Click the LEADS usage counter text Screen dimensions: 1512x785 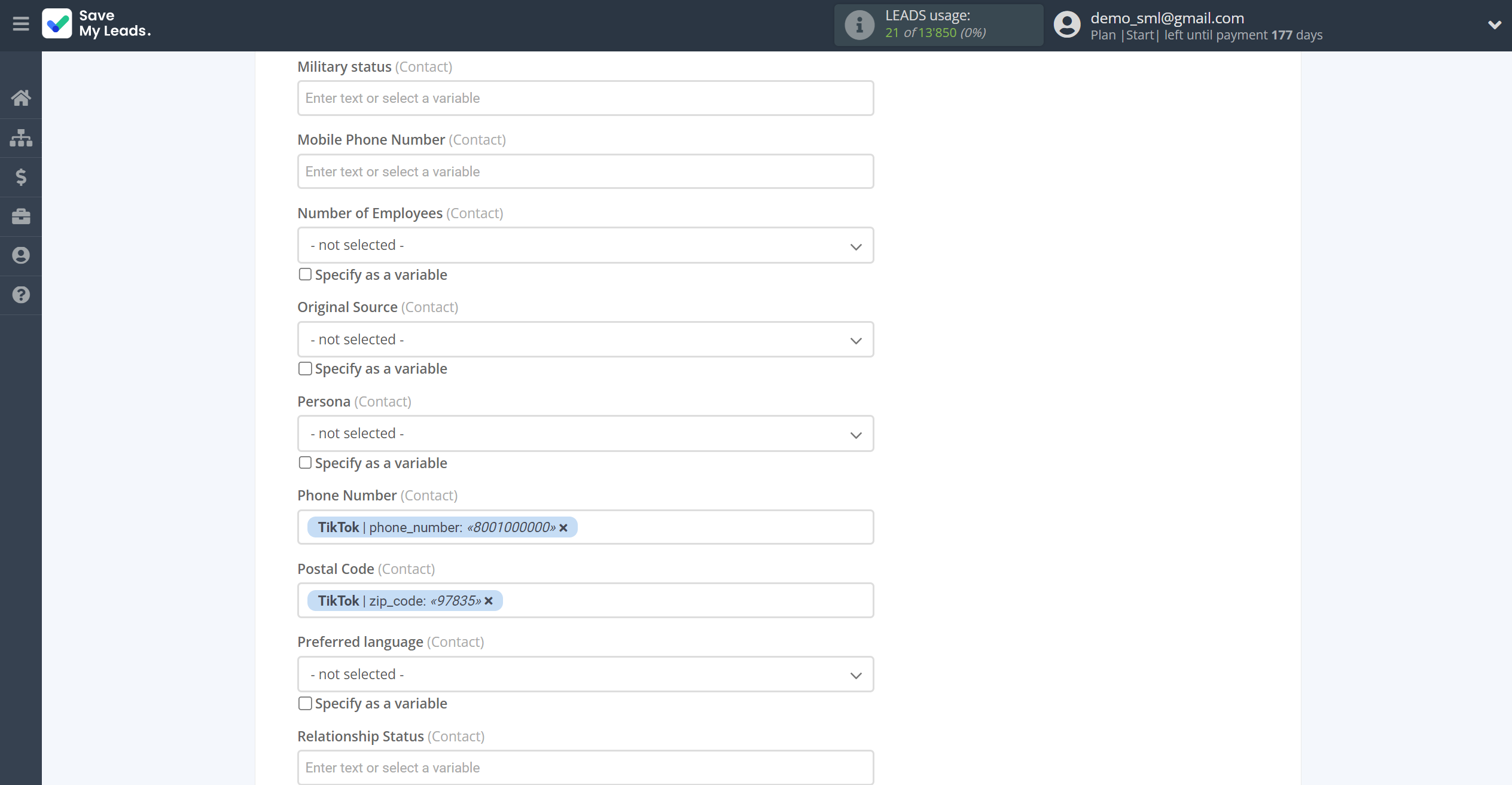pos(935,25)
